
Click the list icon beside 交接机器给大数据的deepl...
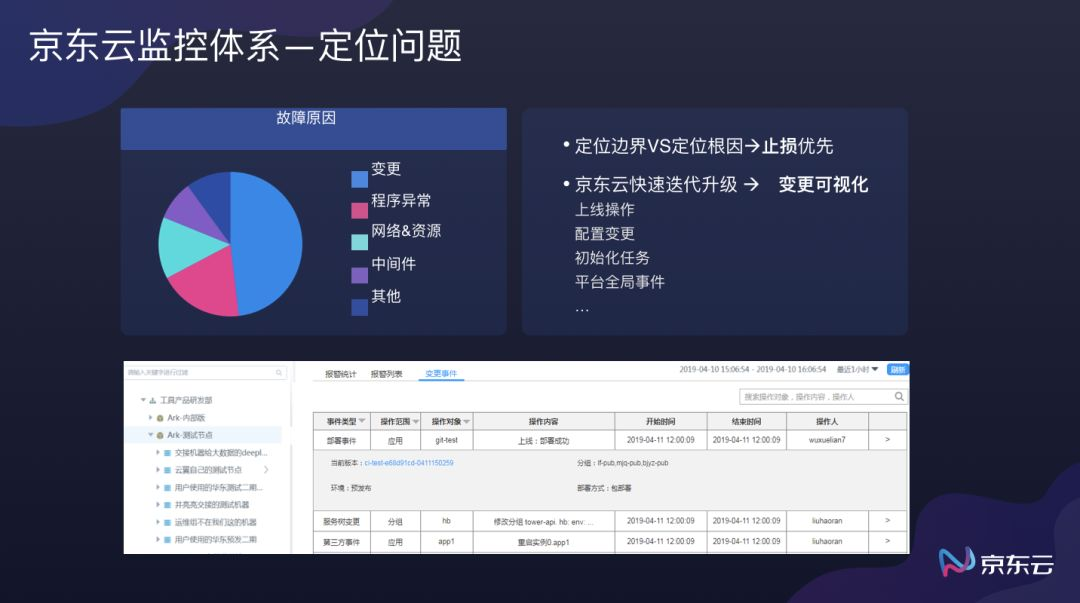(167, 453)
